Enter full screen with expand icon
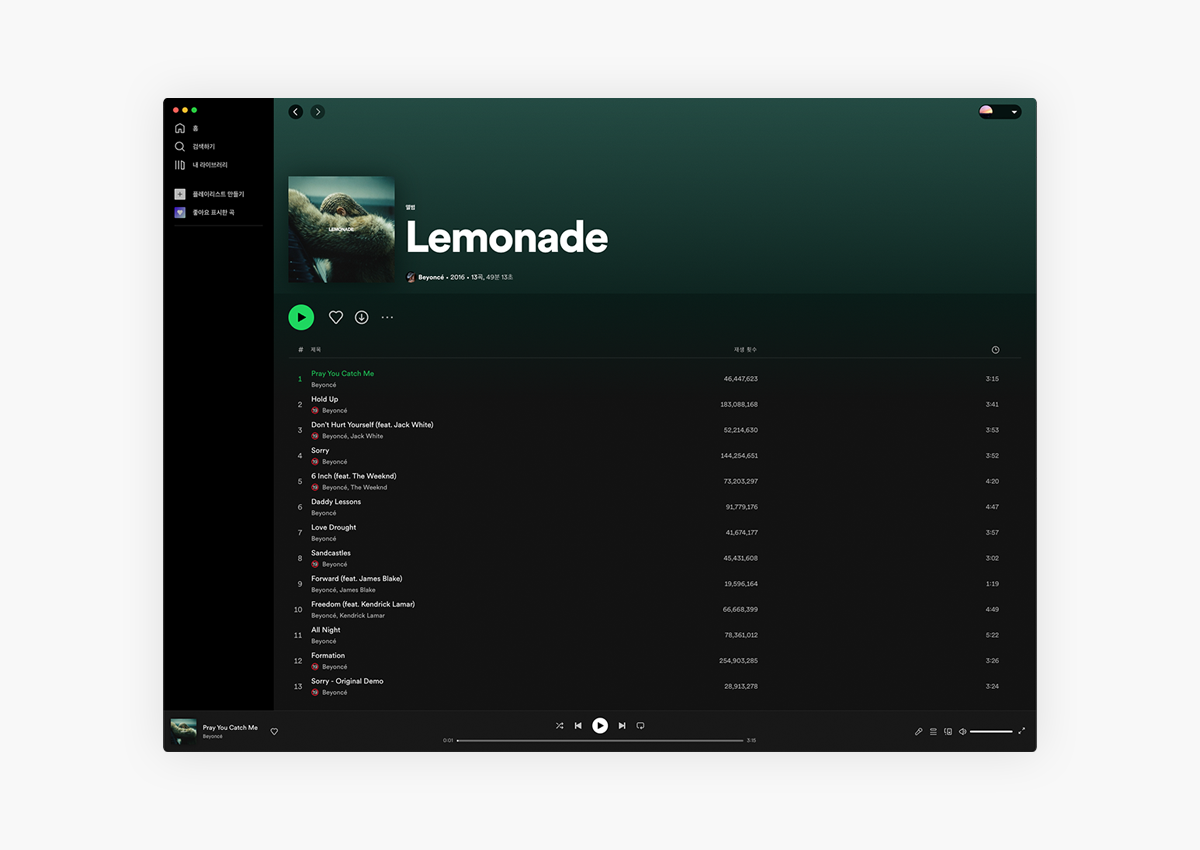 coord(1021,731)
